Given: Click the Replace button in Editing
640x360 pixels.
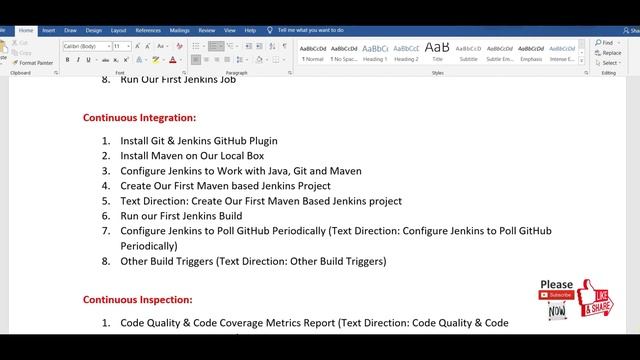Looking at the screenshot, I should [x=608, y=53].
